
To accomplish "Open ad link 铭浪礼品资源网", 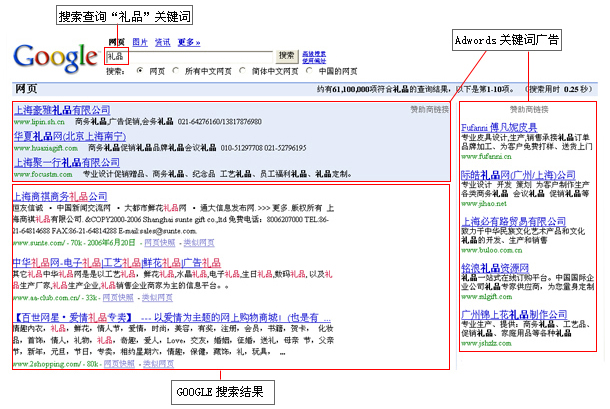I will (x=495, y=268).
